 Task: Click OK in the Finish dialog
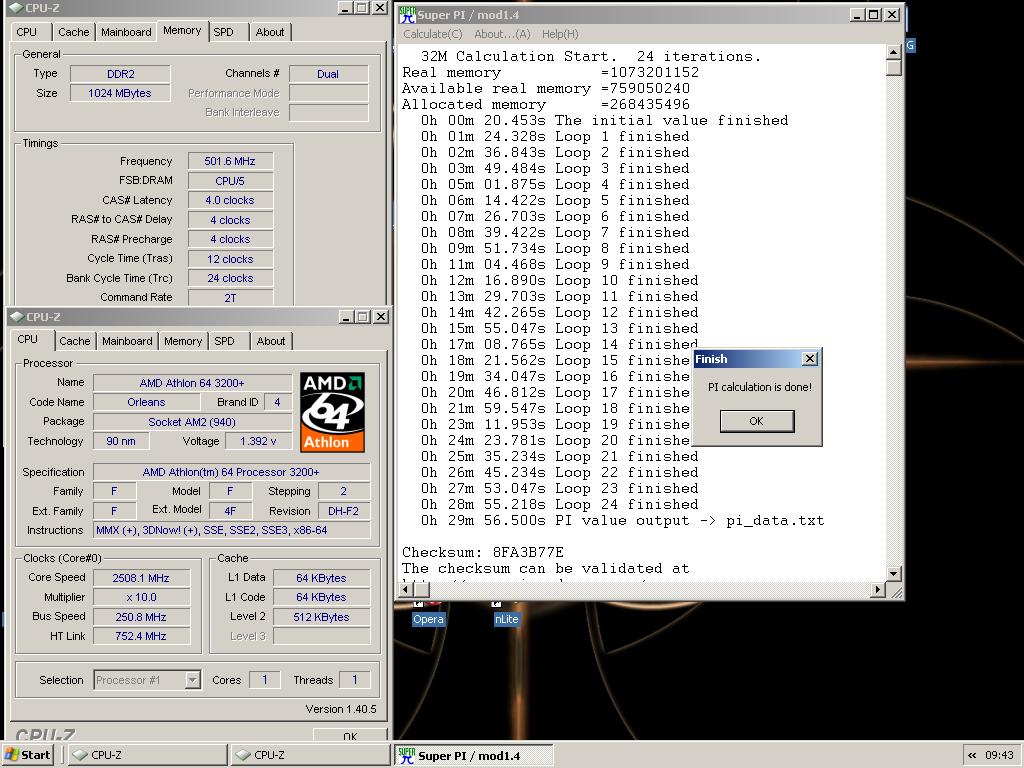(x=757, y=421)
